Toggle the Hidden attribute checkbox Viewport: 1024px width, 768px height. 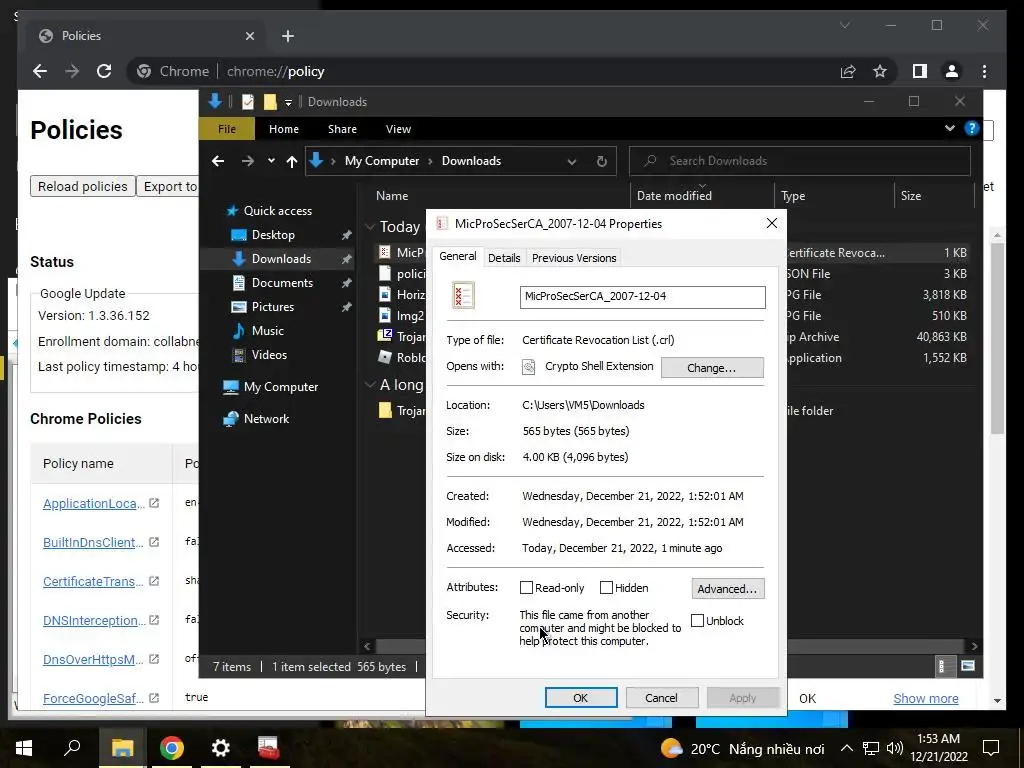[x=606, y=588]
